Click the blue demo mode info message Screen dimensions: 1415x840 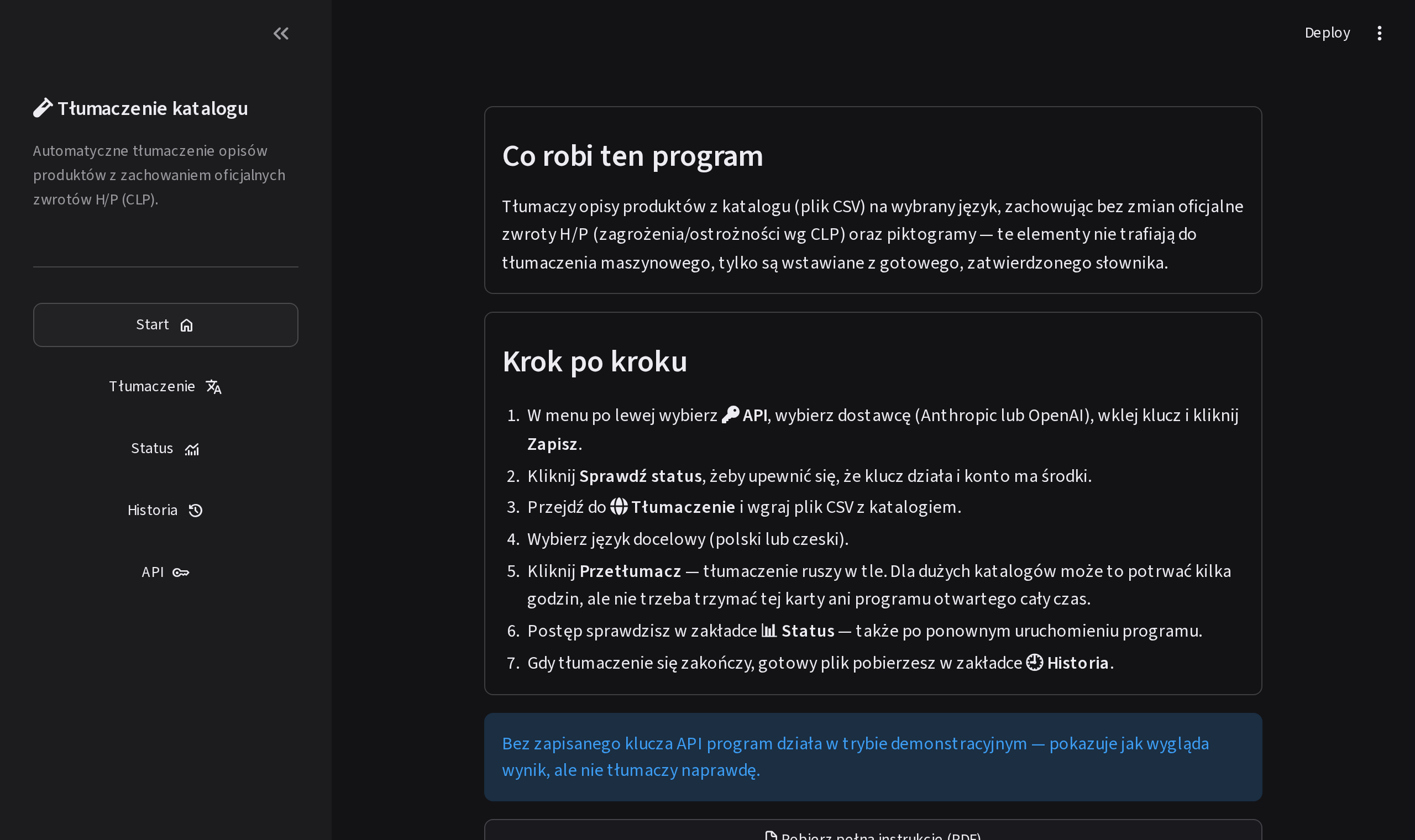873,757
